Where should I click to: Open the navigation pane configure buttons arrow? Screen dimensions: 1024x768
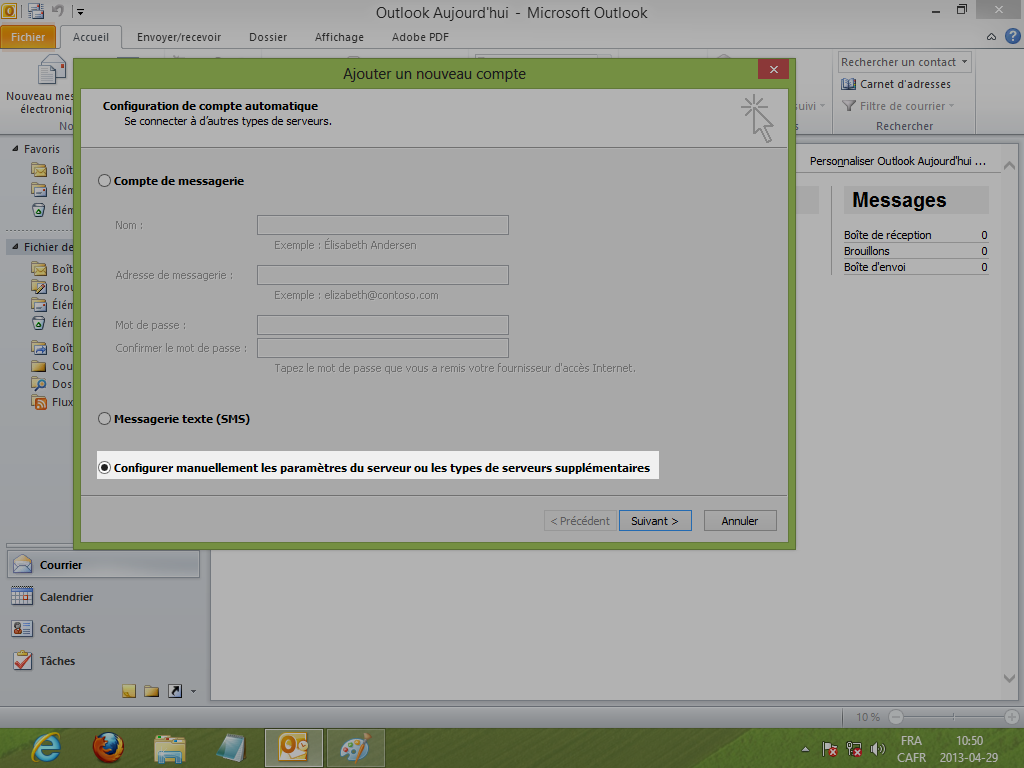click(193, 691)
